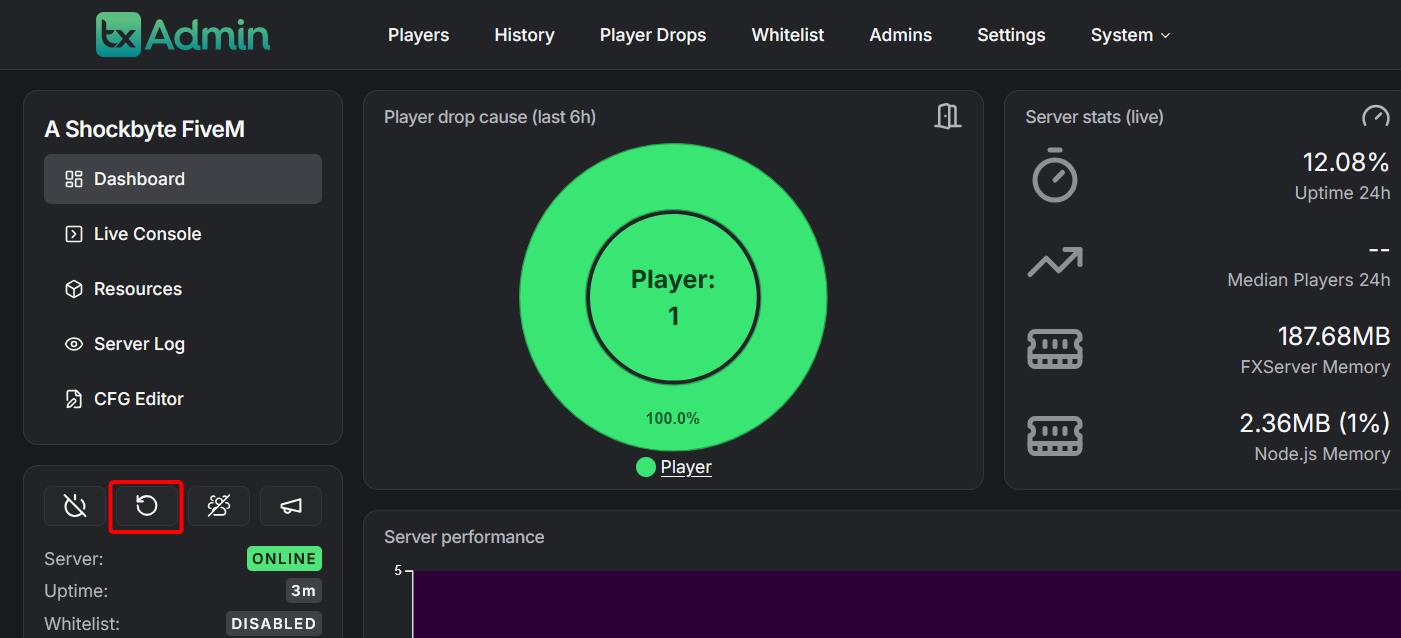
Task: Click the ONLINE server status badge
Action: coord(284,559)
